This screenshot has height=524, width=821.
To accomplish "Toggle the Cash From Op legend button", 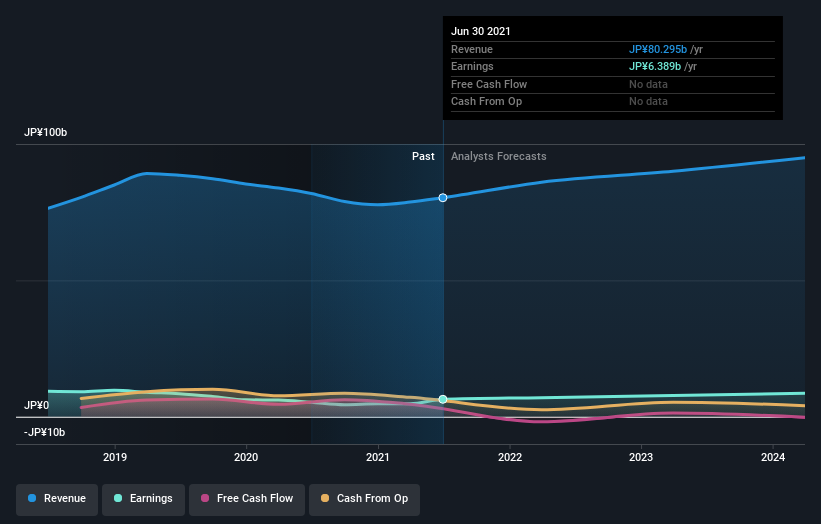I will pos(364,499).
